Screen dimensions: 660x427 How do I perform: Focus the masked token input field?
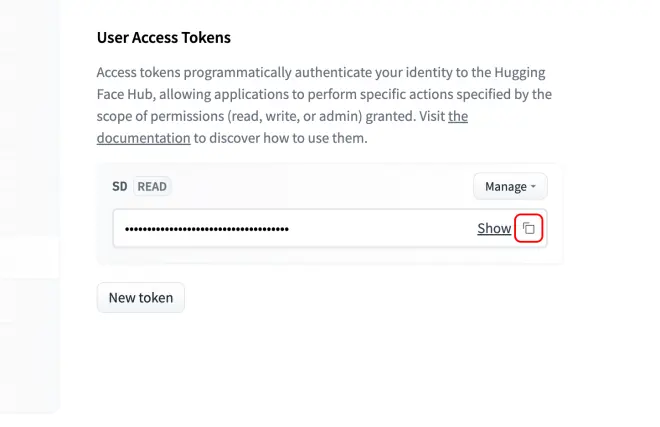[330, 228]
